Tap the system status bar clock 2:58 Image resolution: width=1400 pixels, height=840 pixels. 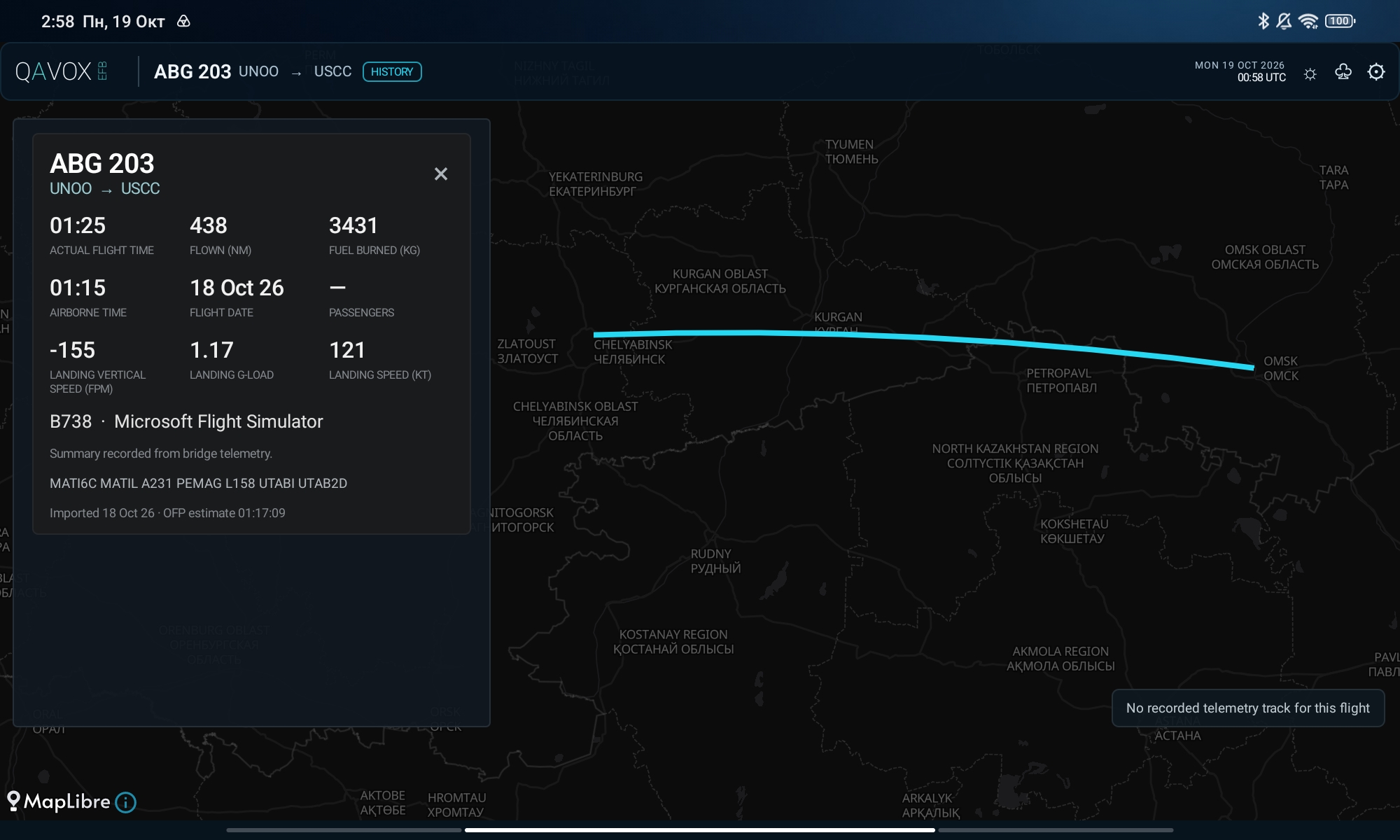coord(57,22)
